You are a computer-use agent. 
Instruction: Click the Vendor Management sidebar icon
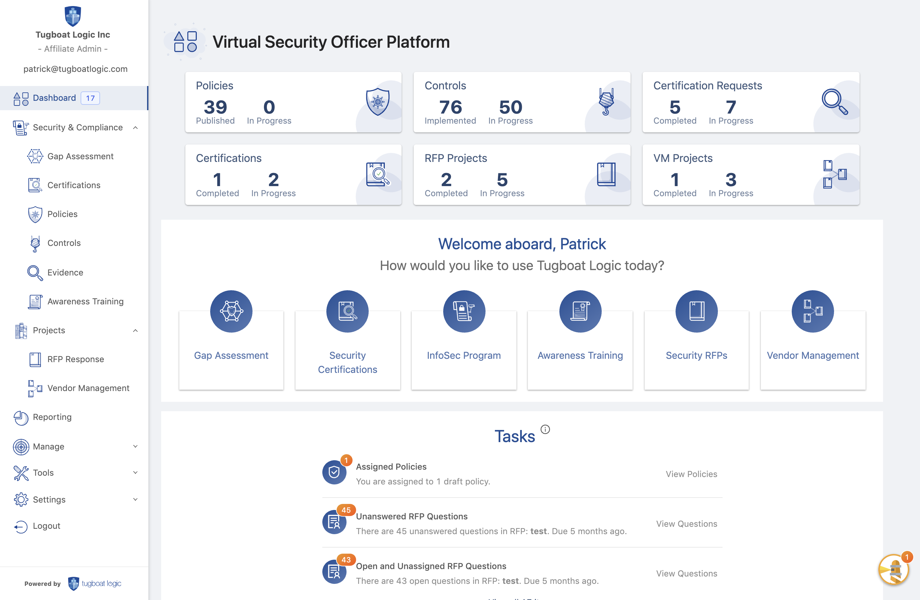point(35,388)
